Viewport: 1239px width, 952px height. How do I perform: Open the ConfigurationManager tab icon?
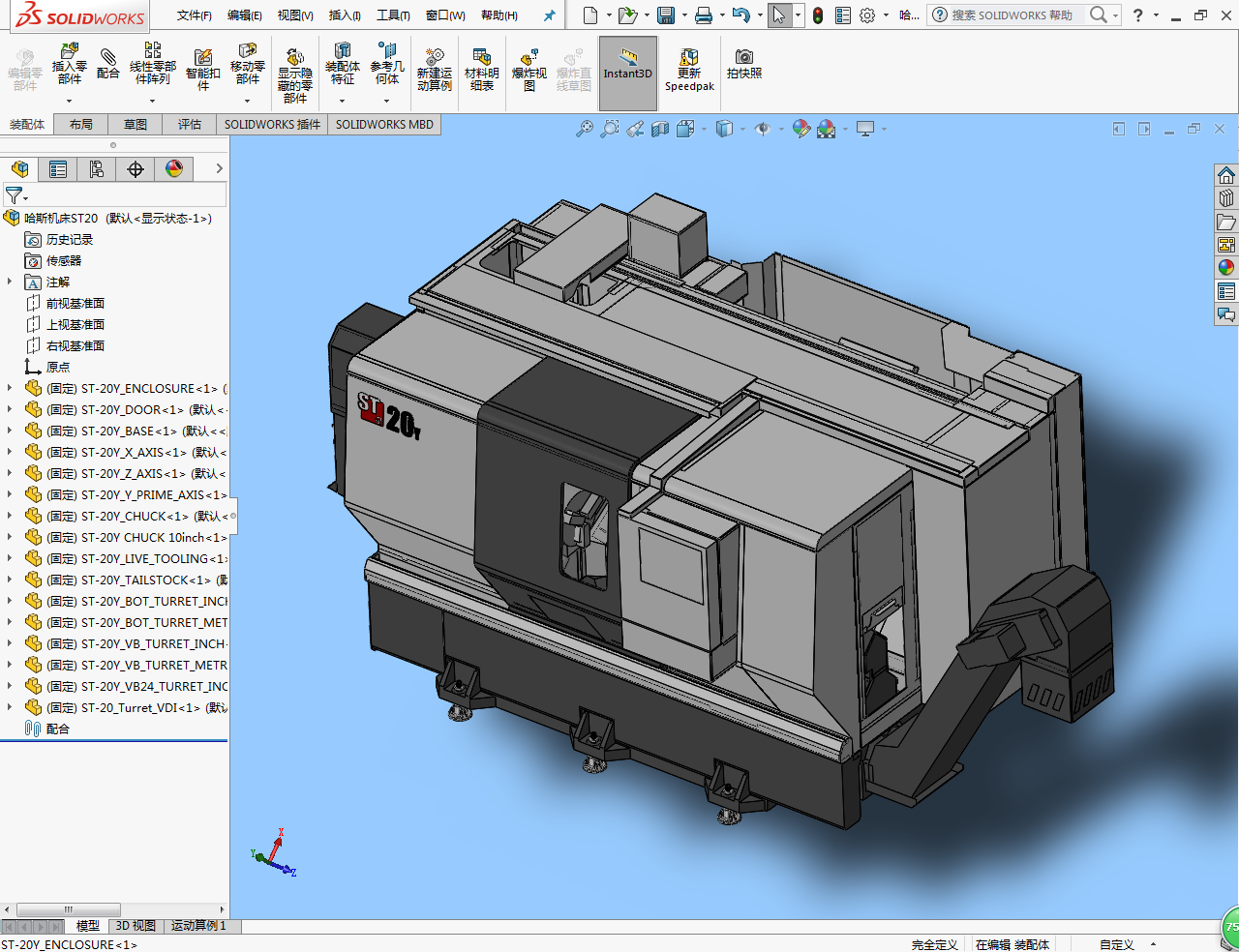(x=97, y=169)
